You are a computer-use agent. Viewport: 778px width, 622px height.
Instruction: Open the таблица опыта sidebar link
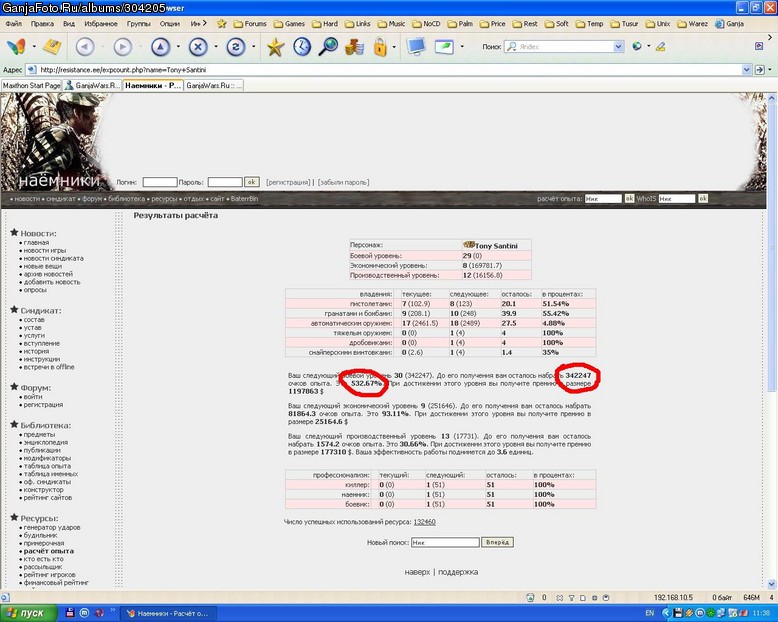coord(47,466)
